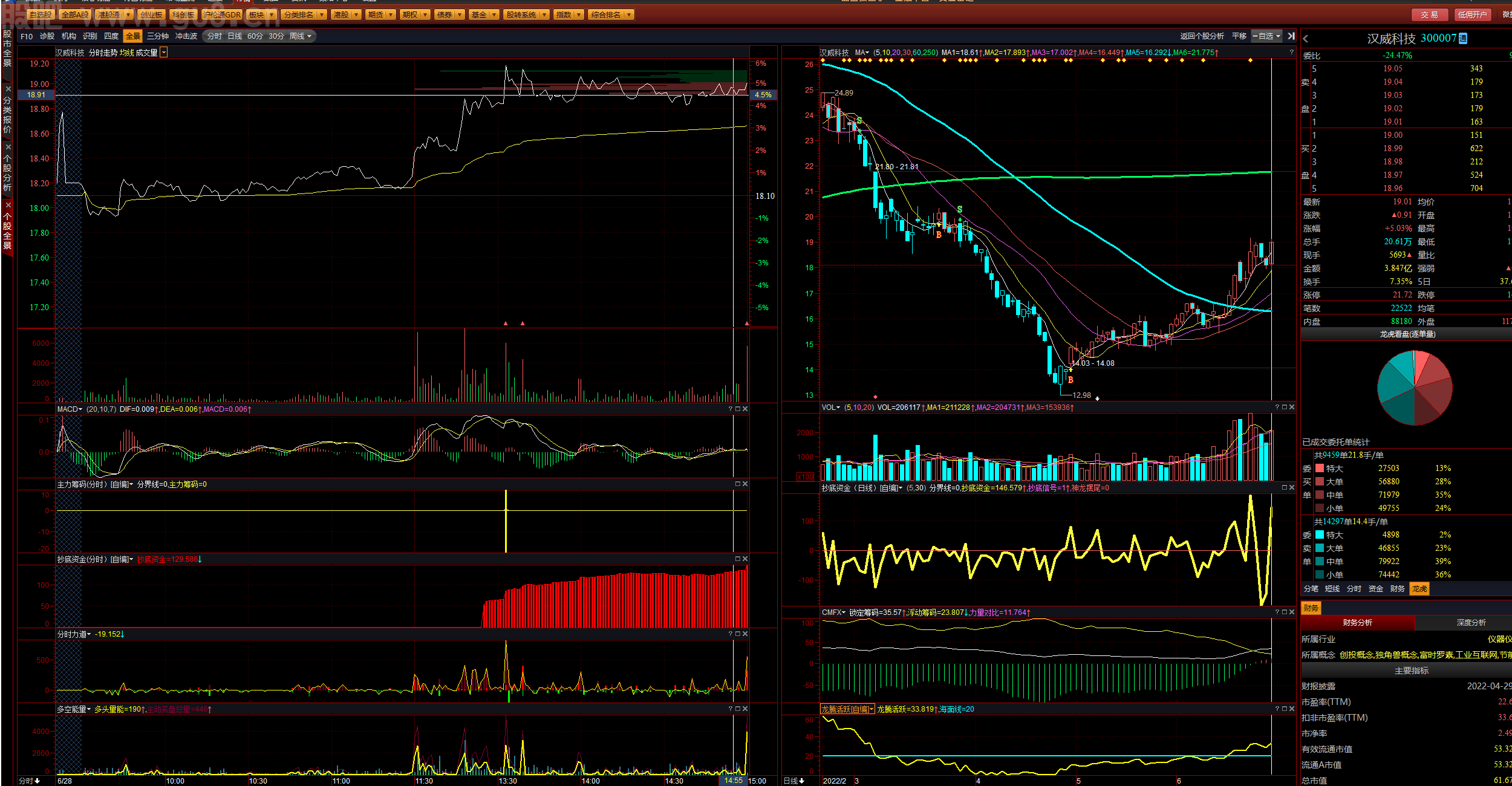The height and width of the screenshot is (786, 1512).
Task: Open help for the VOL panel
Action: tap(1277, 408)
